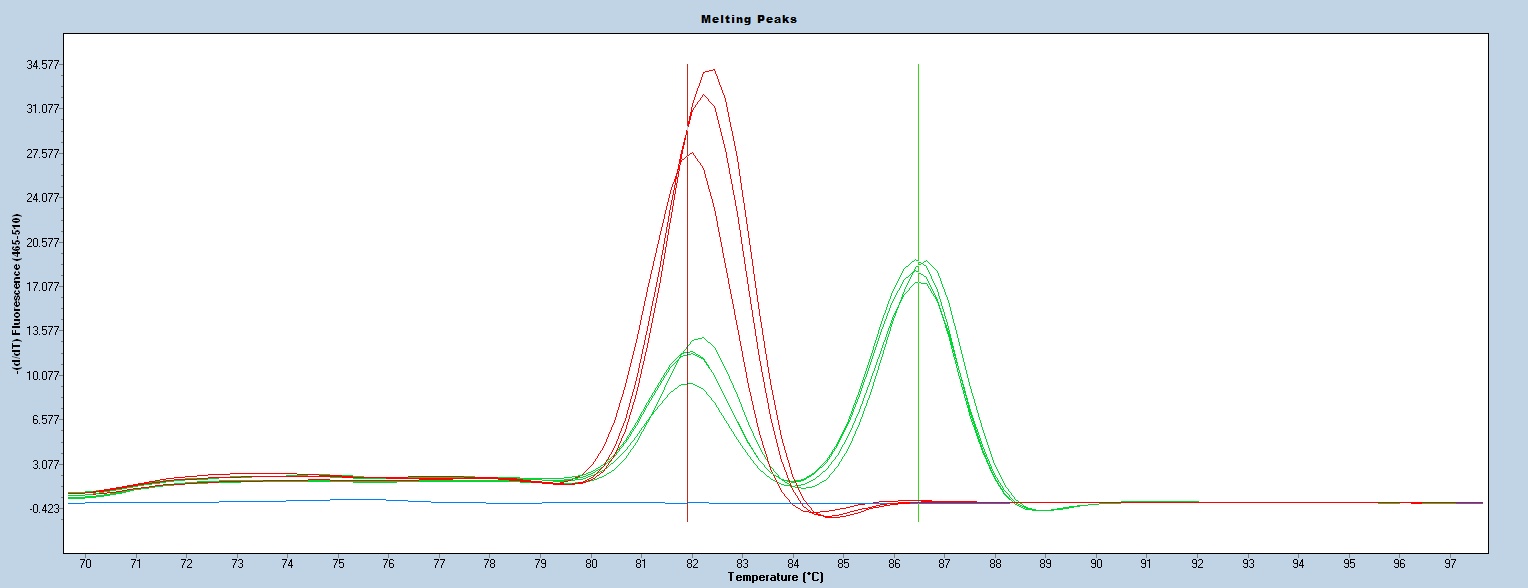Select the 82 tick on the temperature axis
Image resolution: width=1528 pixels, height=588 pixels.
point(692,564)
